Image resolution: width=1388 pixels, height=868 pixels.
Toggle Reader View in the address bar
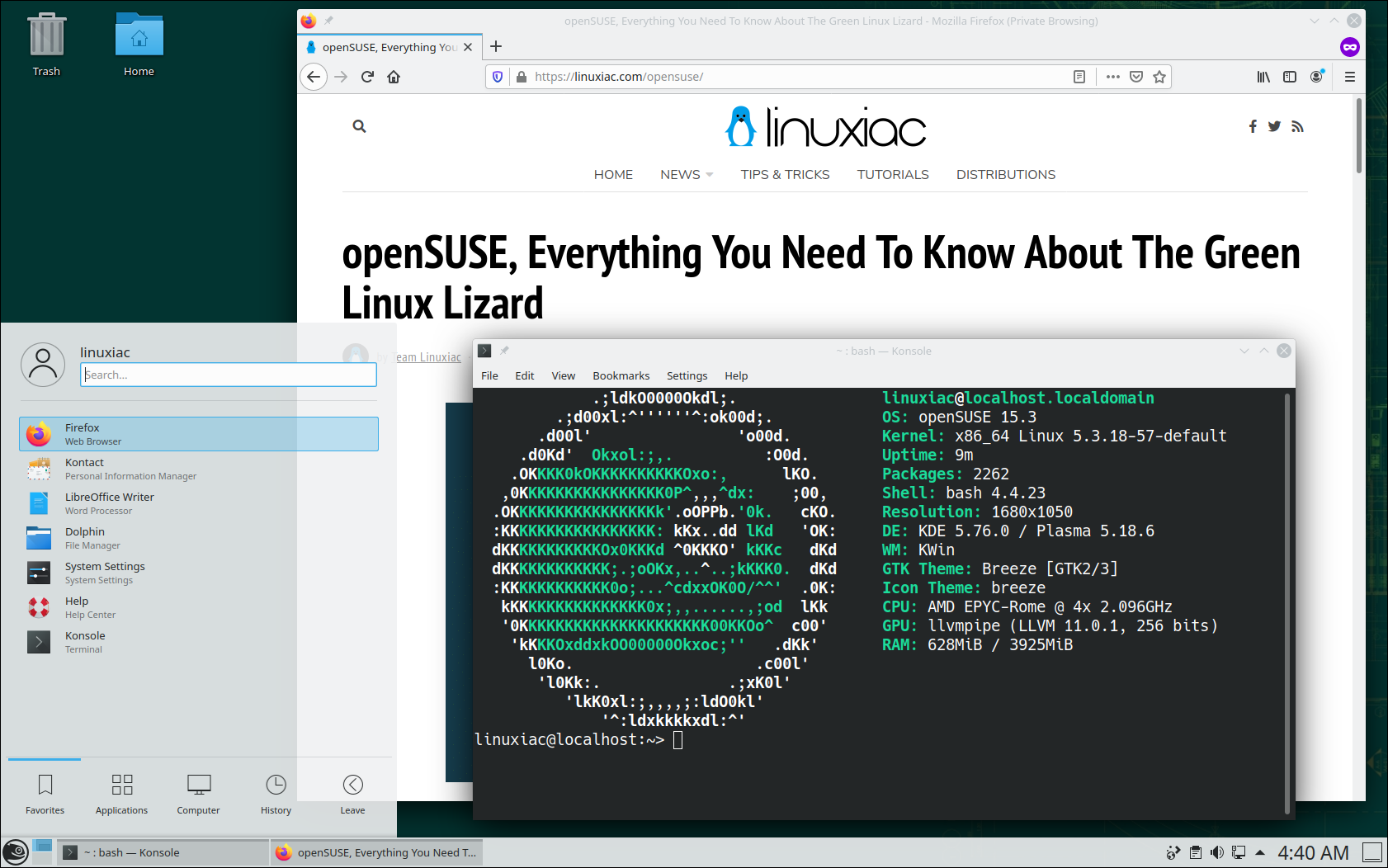[x=1079, y=76]
